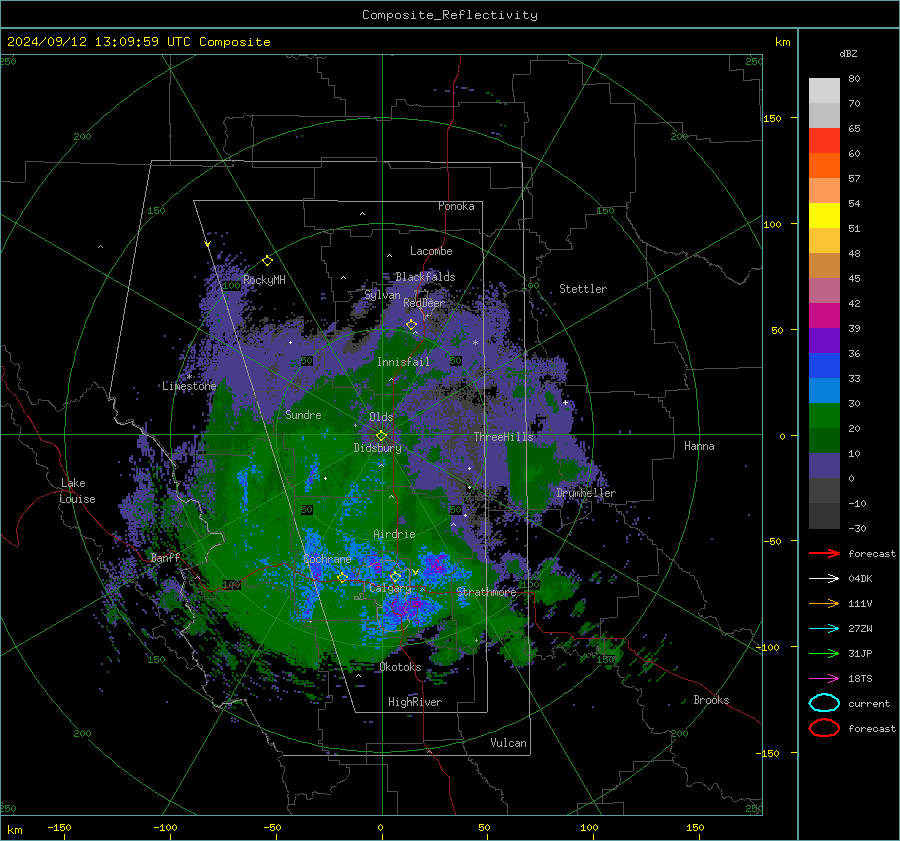This screenshot has width=900, height=841.
Task: Select the blue swatch between 36 and 33 dBZ
Action: pos(824,366)
